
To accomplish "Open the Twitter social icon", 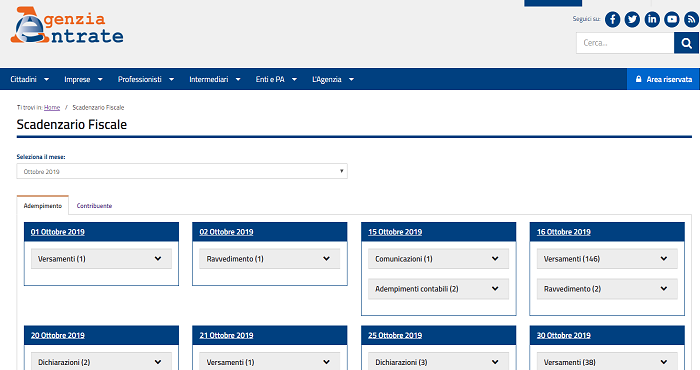I will pyautogui.click(x=632, y=20).
